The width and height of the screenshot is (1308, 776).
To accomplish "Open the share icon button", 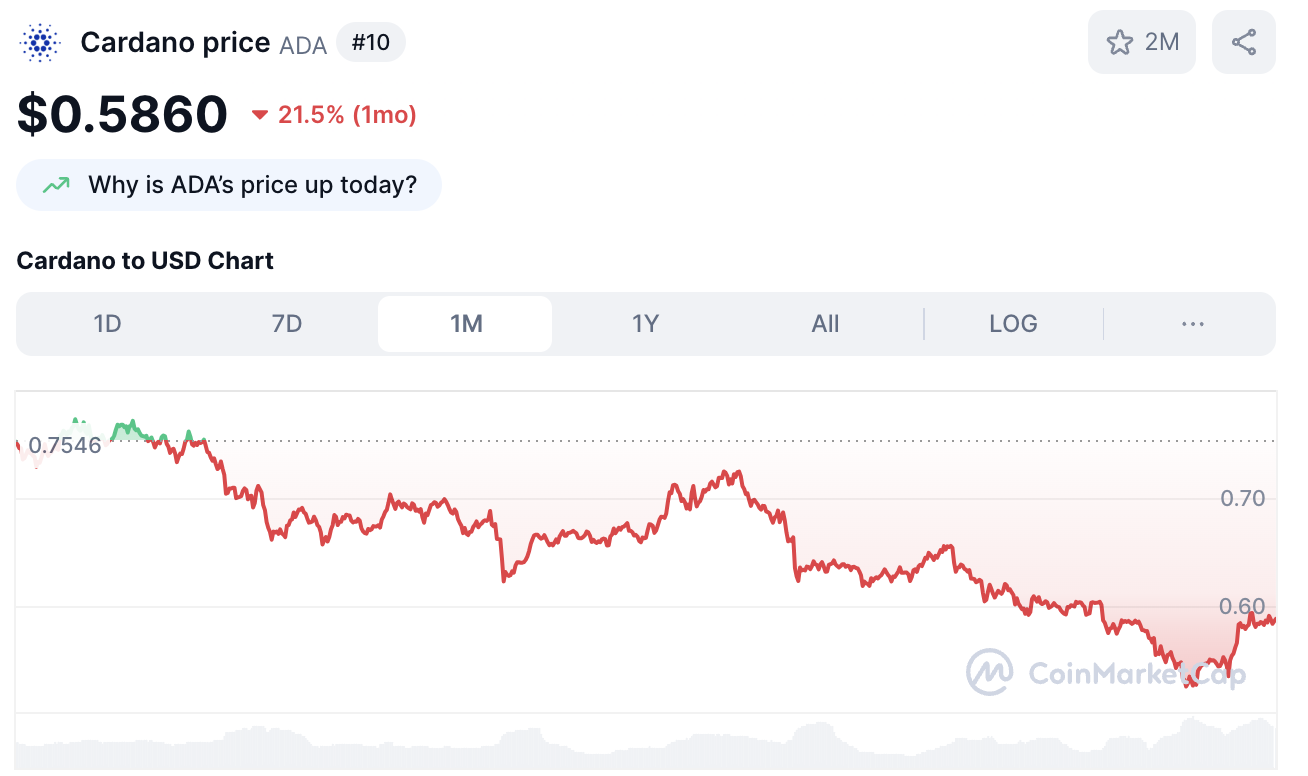I will pos(1244,42).
